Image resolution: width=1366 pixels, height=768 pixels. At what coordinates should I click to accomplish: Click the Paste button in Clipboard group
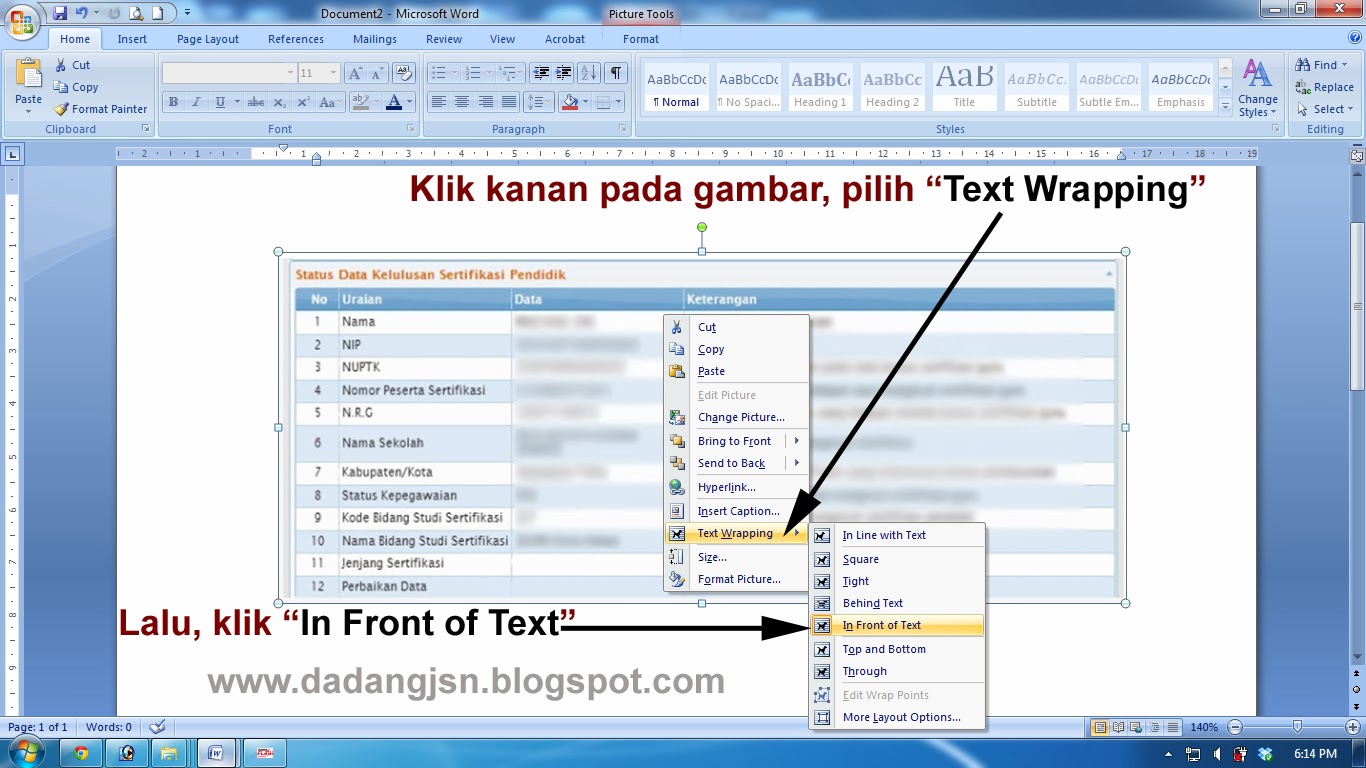pos(29,85)
